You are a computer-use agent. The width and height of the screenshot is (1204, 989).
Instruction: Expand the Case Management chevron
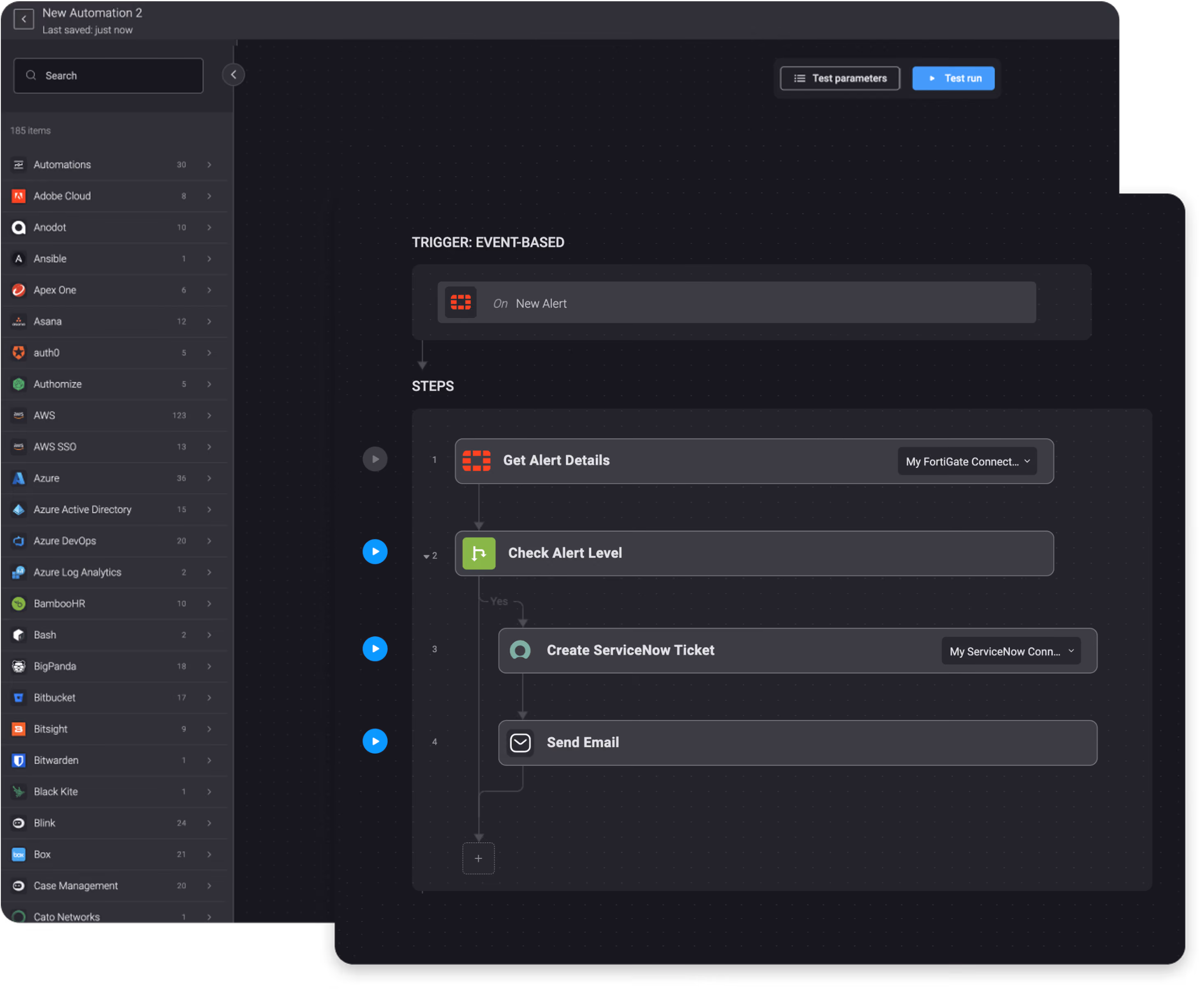point(210,885)
